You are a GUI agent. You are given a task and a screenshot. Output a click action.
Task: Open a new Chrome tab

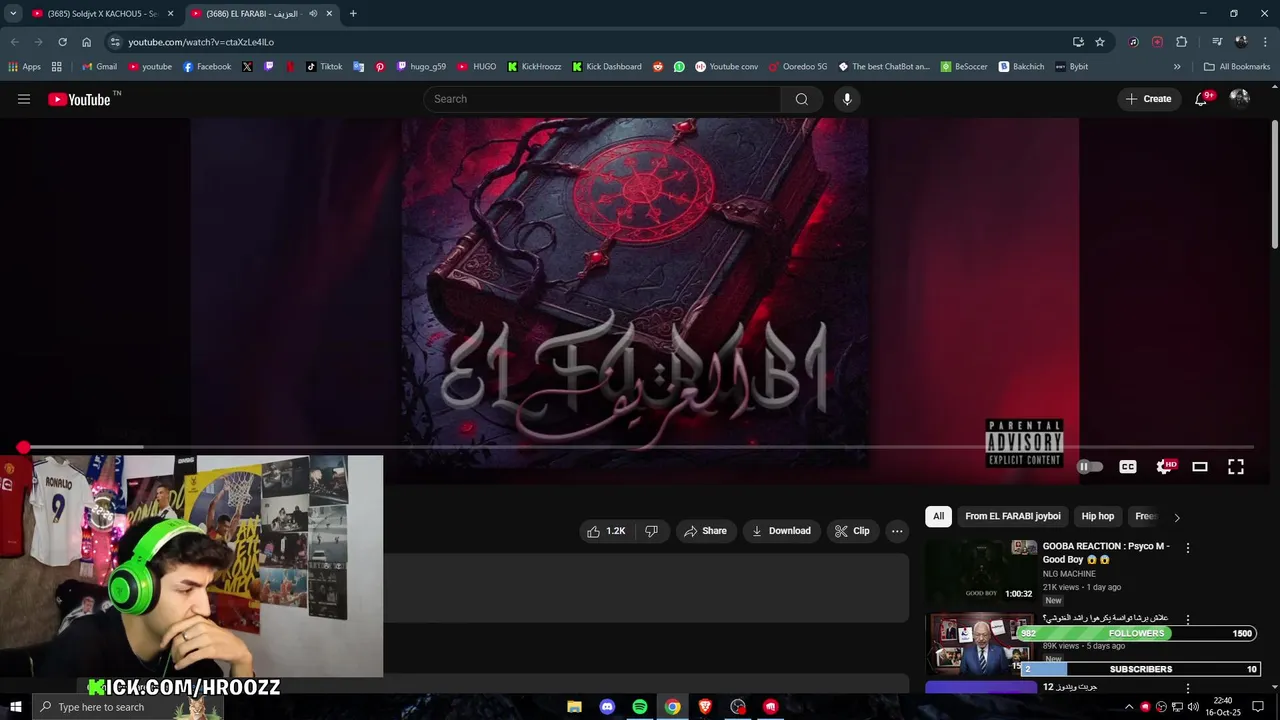(353, 14)
